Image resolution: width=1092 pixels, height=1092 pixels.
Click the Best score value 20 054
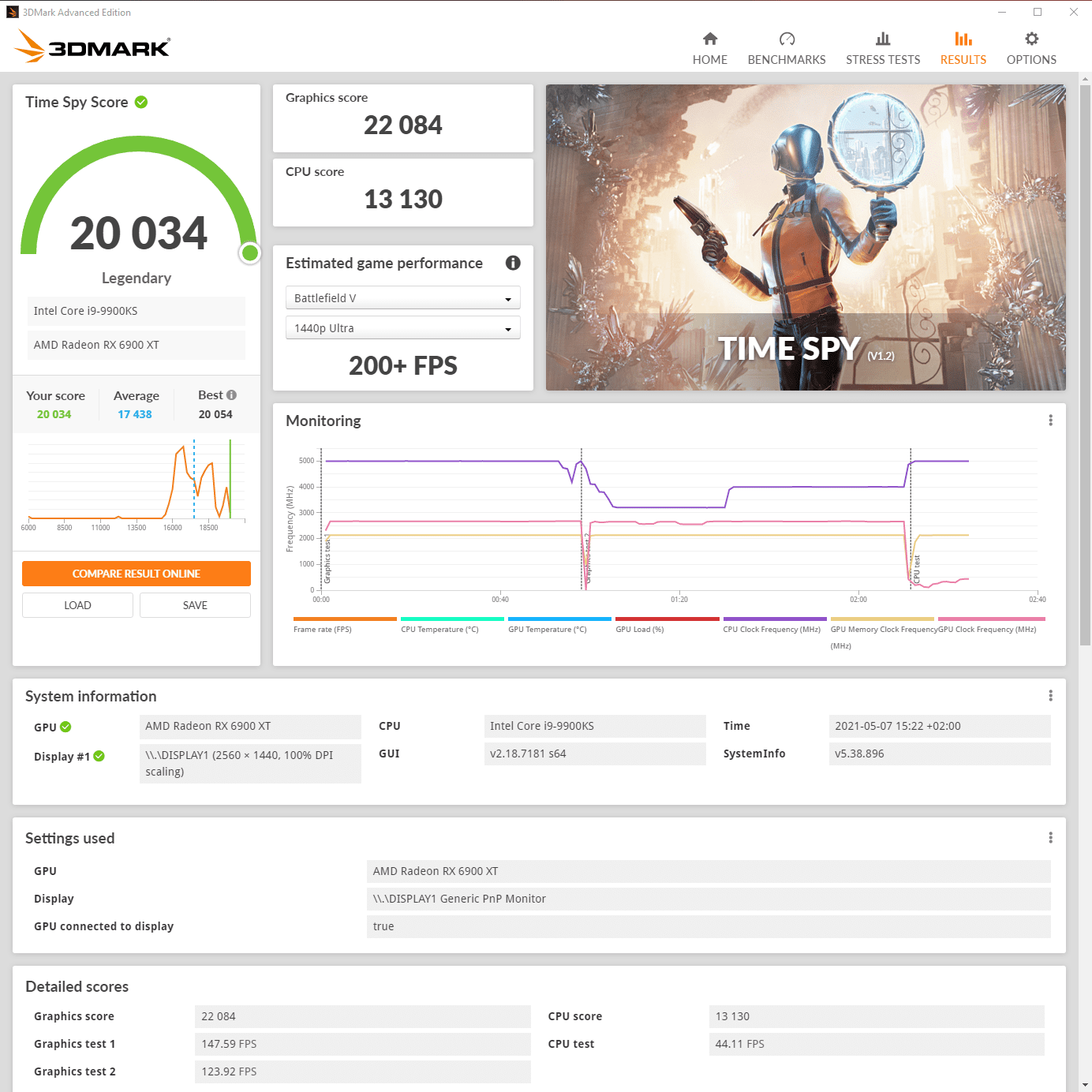pos(215,414)
